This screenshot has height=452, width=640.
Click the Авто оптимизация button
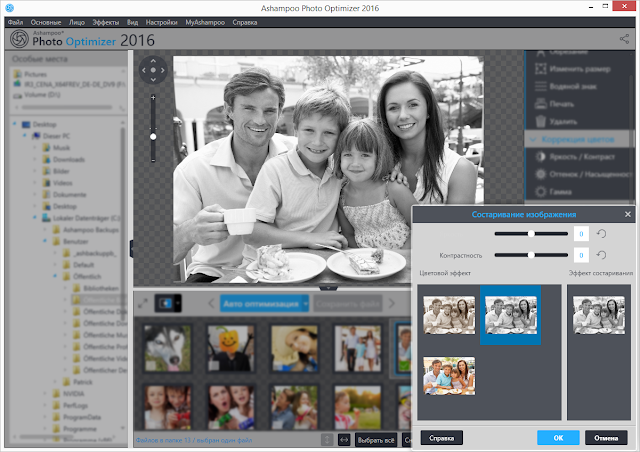pyautogui.click(x=261, y=304)
